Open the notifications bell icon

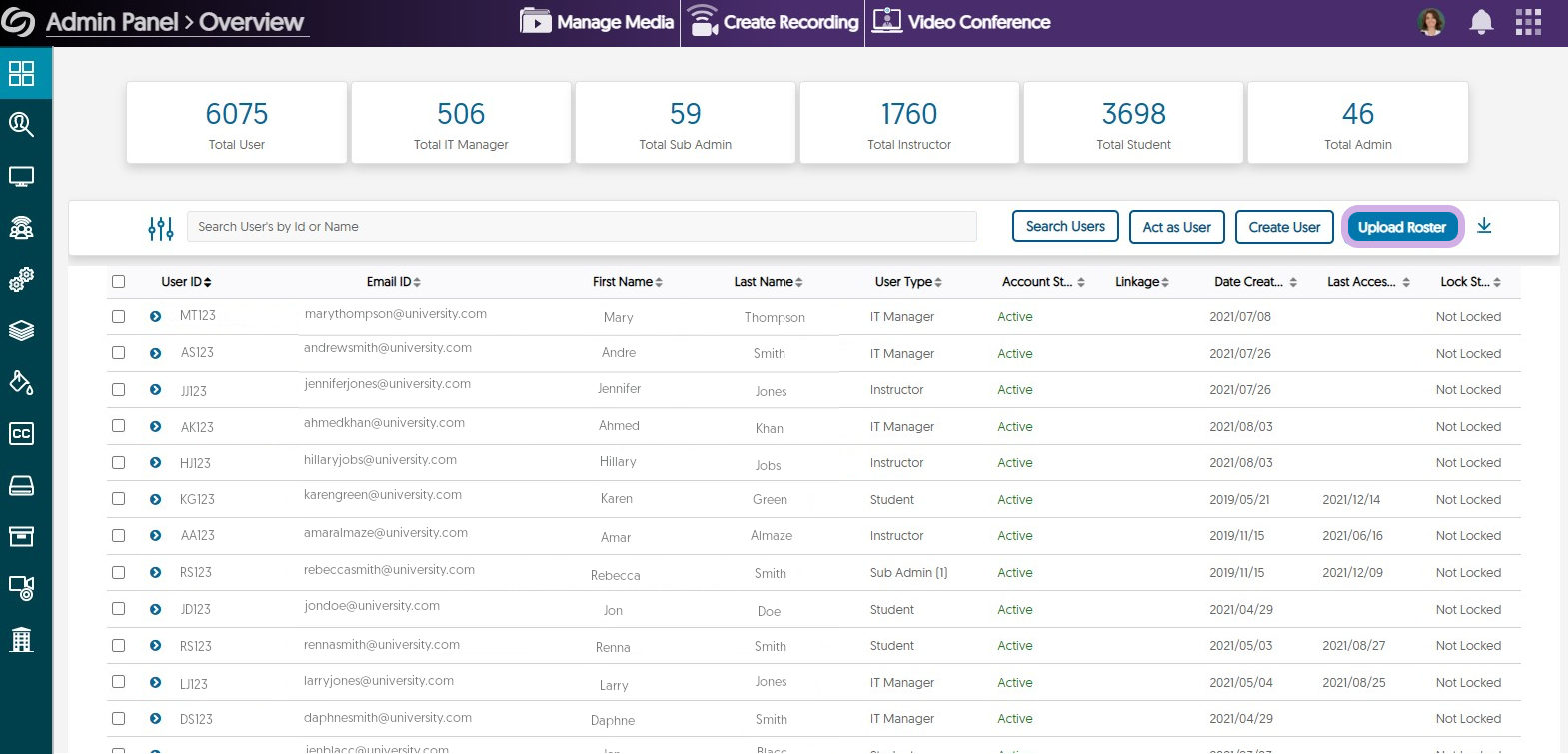point(1481,22)
